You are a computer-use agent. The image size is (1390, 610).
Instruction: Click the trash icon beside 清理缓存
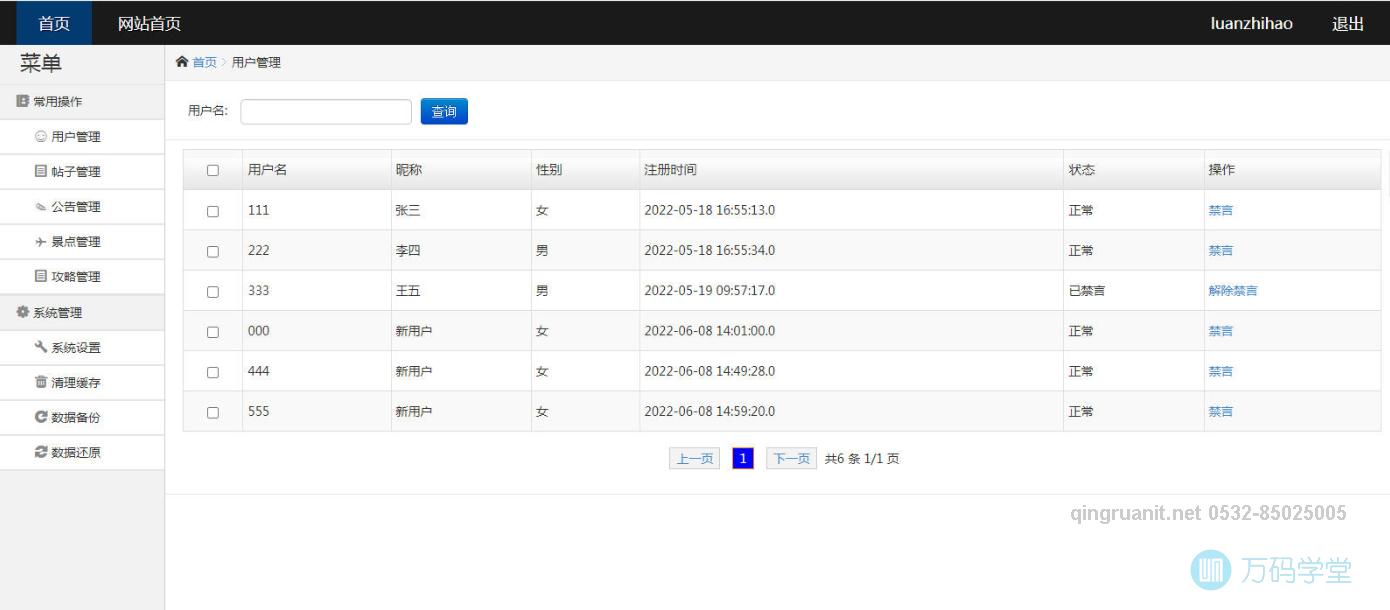[x=41, y=382]
